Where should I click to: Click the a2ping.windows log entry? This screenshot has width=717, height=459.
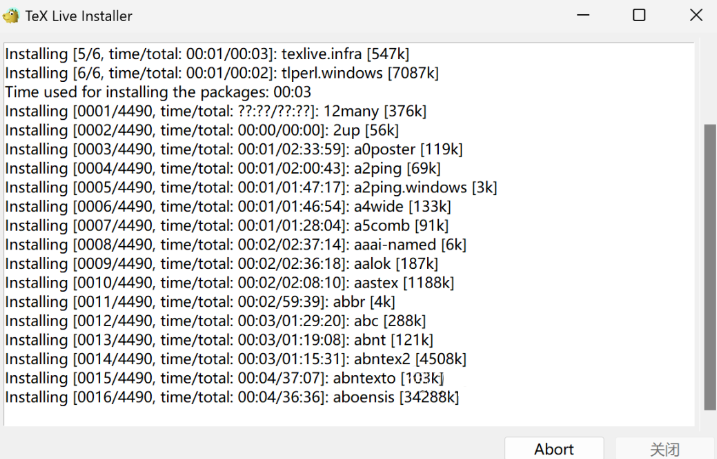click(251, 187)
